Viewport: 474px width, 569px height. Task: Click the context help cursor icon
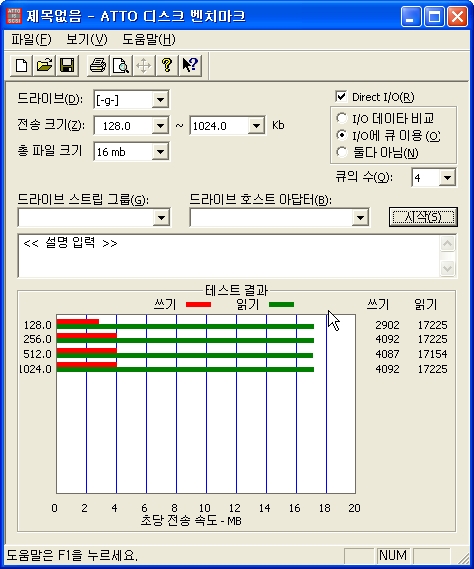click(190, 66)
